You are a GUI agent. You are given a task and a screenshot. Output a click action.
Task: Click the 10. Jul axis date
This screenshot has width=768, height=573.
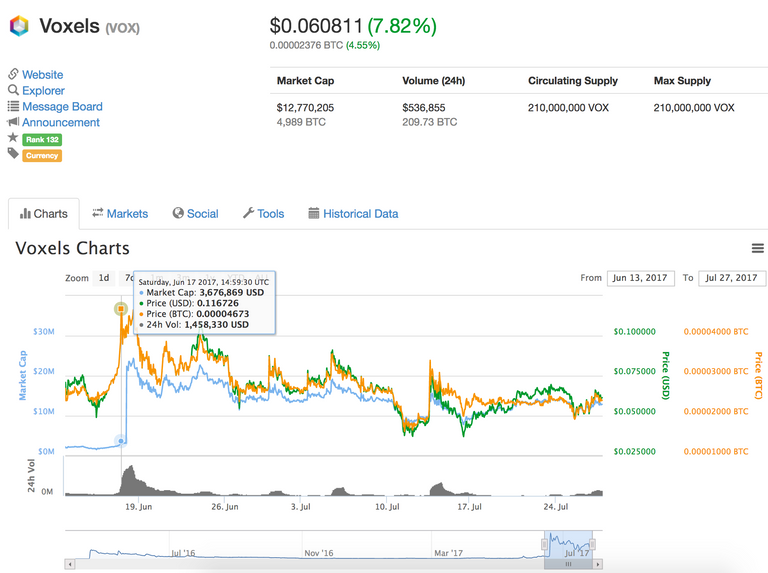pos(387,507)
